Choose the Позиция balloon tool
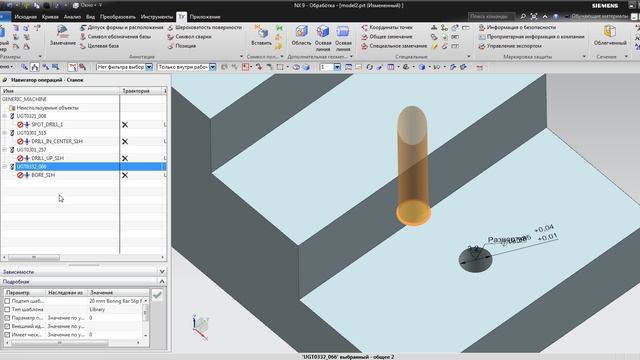This screenshot has width=640, height=360. (x=182, y=46)
